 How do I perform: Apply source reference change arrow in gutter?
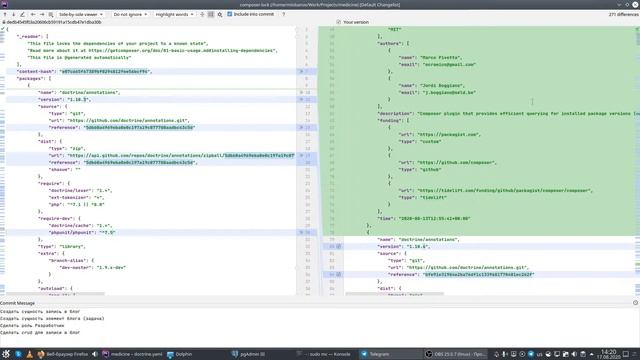pyautogui.click(x=302, y=127)
